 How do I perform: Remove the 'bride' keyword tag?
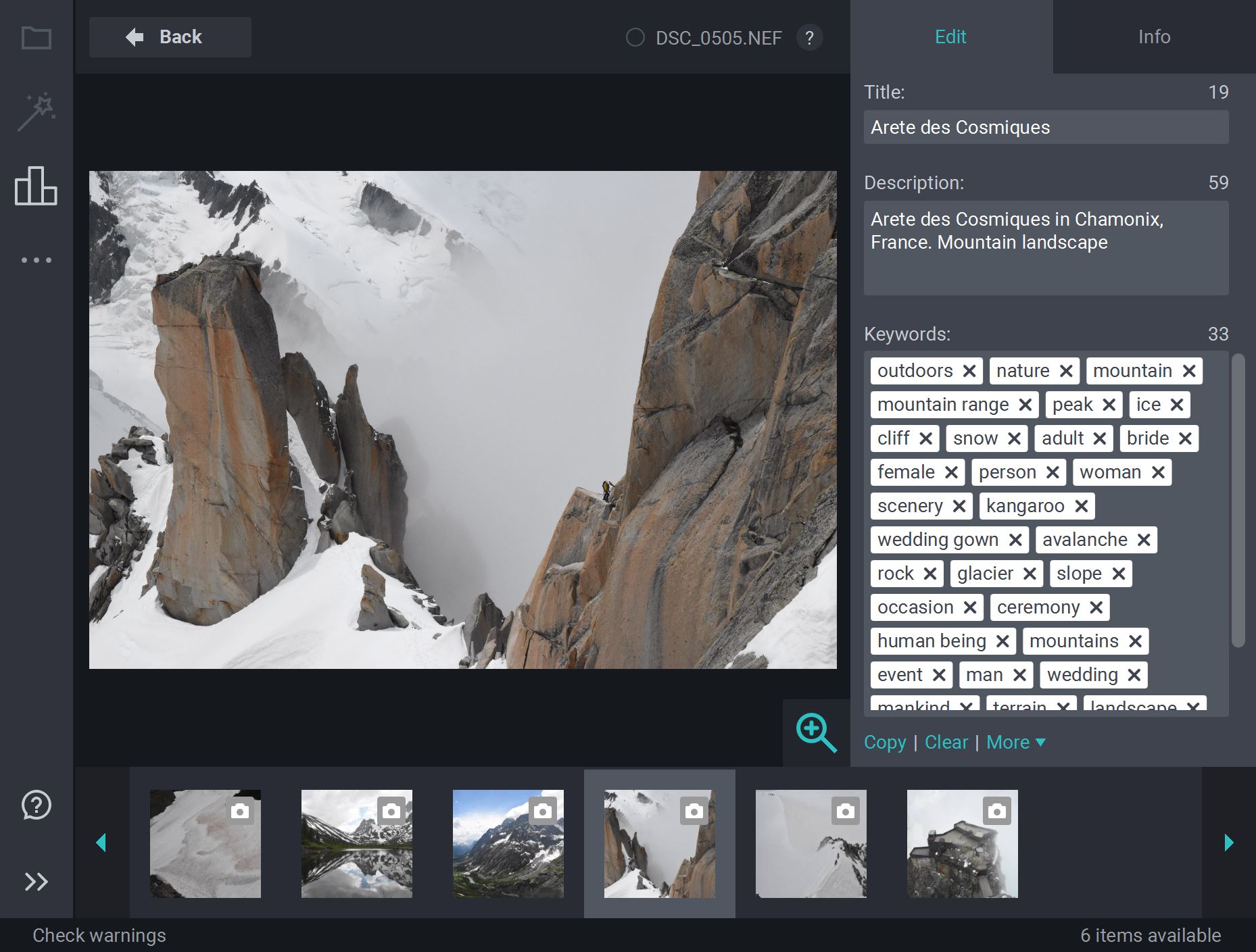(1185, 439)
